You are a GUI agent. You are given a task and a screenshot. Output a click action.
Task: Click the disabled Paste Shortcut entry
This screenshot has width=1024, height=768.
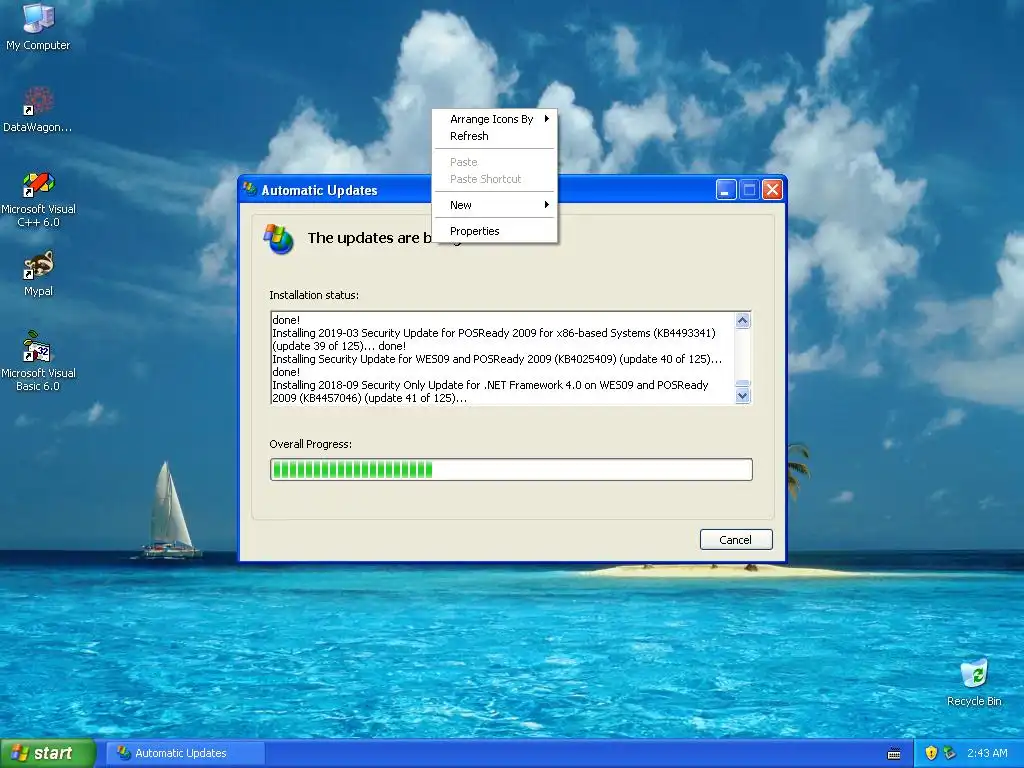pyautogui.click(x=495, y=179)
